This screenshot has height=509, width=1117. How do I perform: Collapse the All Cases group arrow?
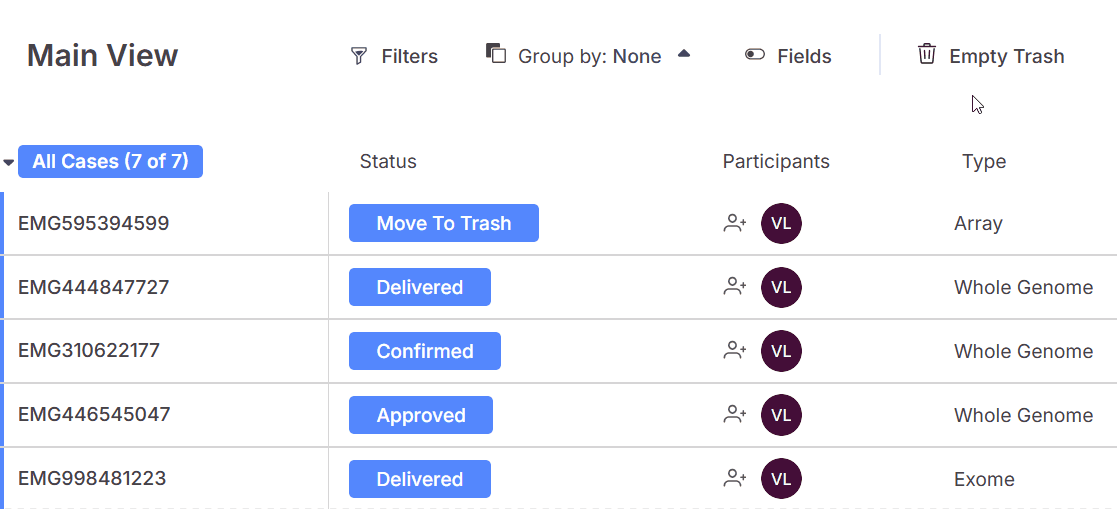point(9,162)
